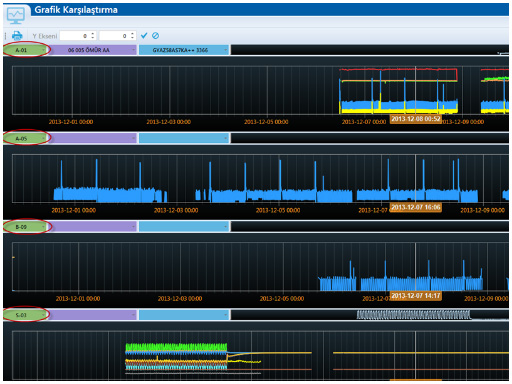Click the toolbar drag handle grip
Screen dimensions: 512x384
click(x=6, y=36)
